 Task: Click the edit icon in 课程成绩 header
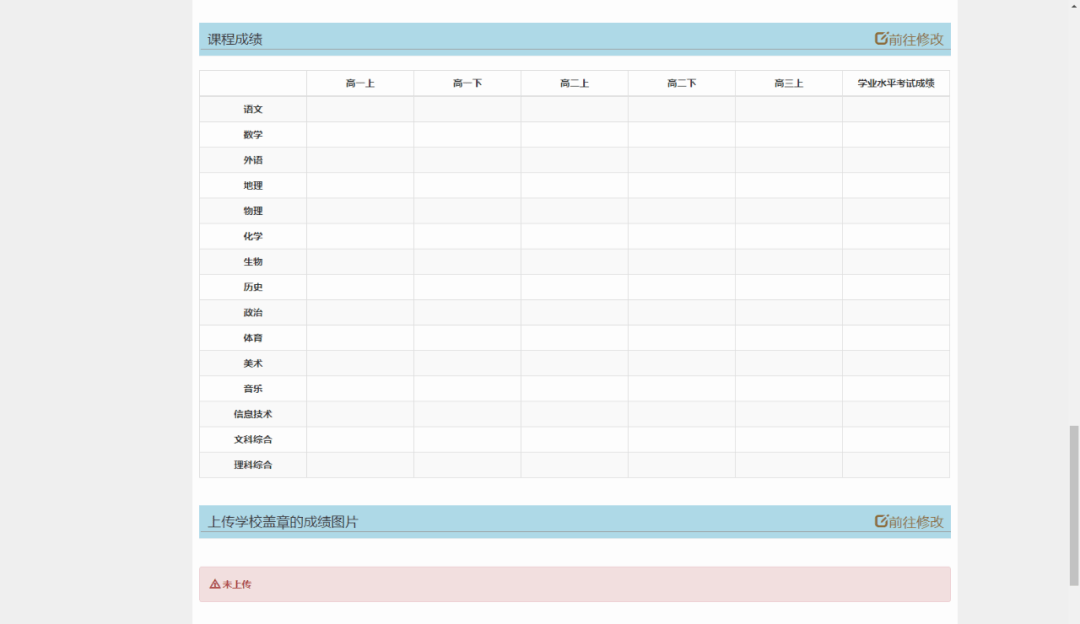(x=881, y=39)
